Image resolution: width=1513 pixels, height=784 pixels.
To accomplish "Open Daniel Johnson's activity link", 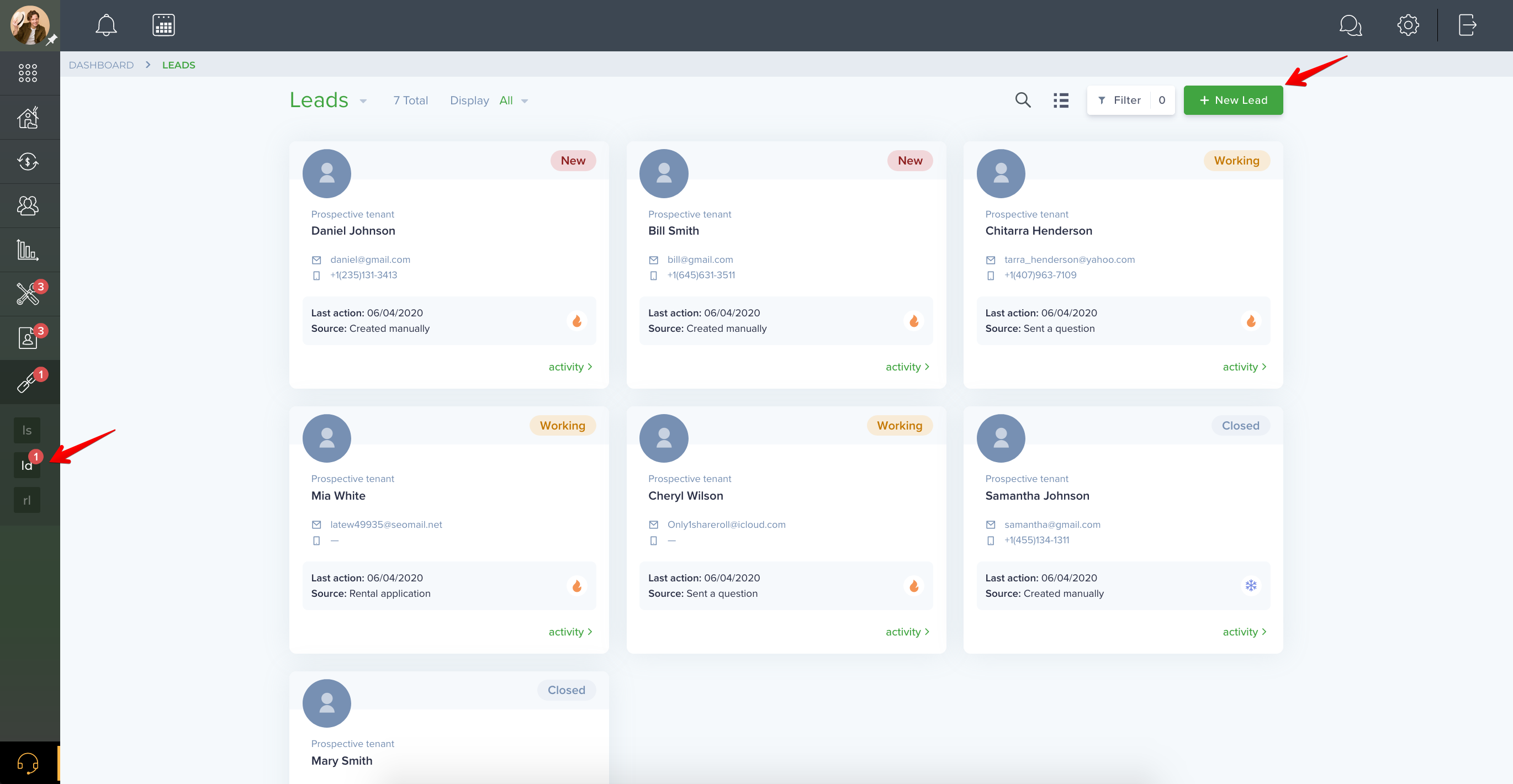I will coord(570,367).
